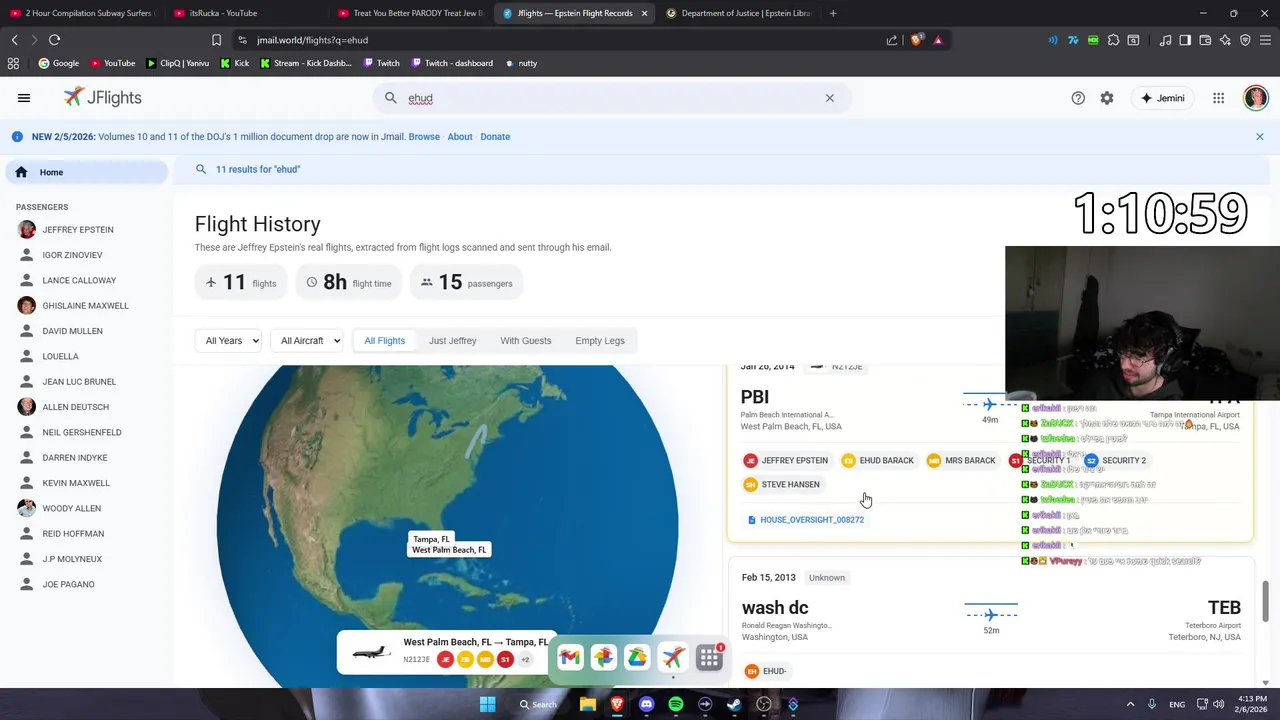This screenshot has height=720, width=1280.
Task: Open the help question-mark icon
Action: [1078, 98]
